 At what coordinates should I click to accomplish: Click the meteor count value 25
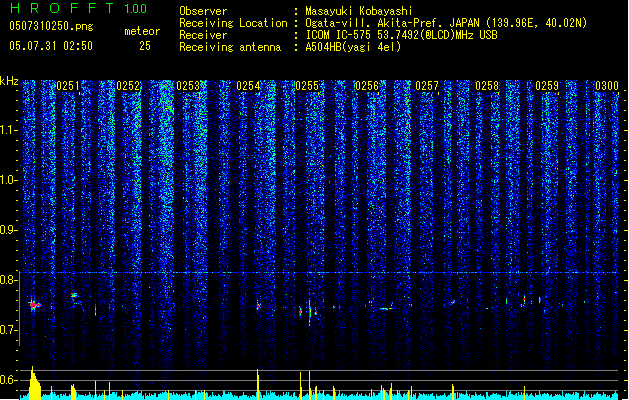145,46
